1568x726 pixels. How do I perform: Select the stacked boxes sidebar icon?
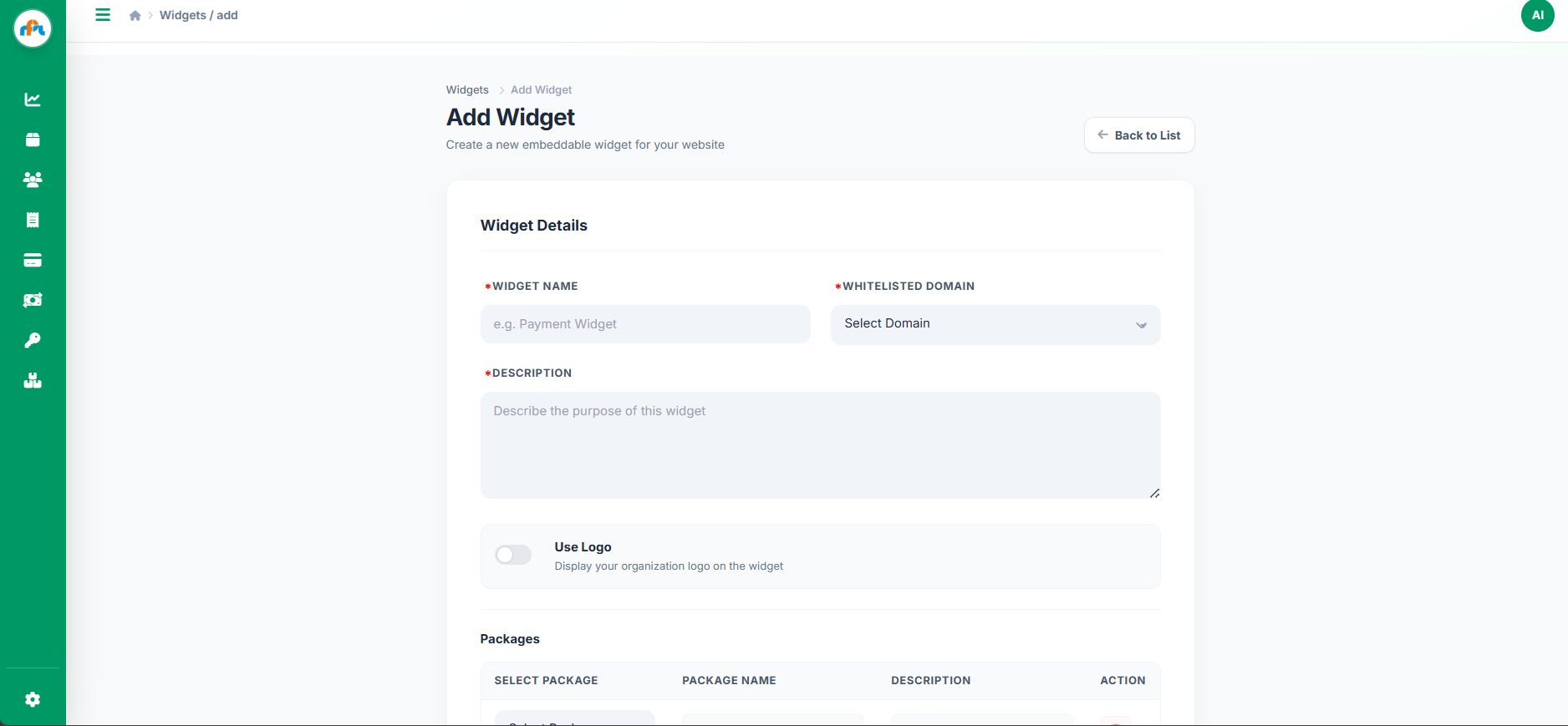33,381
